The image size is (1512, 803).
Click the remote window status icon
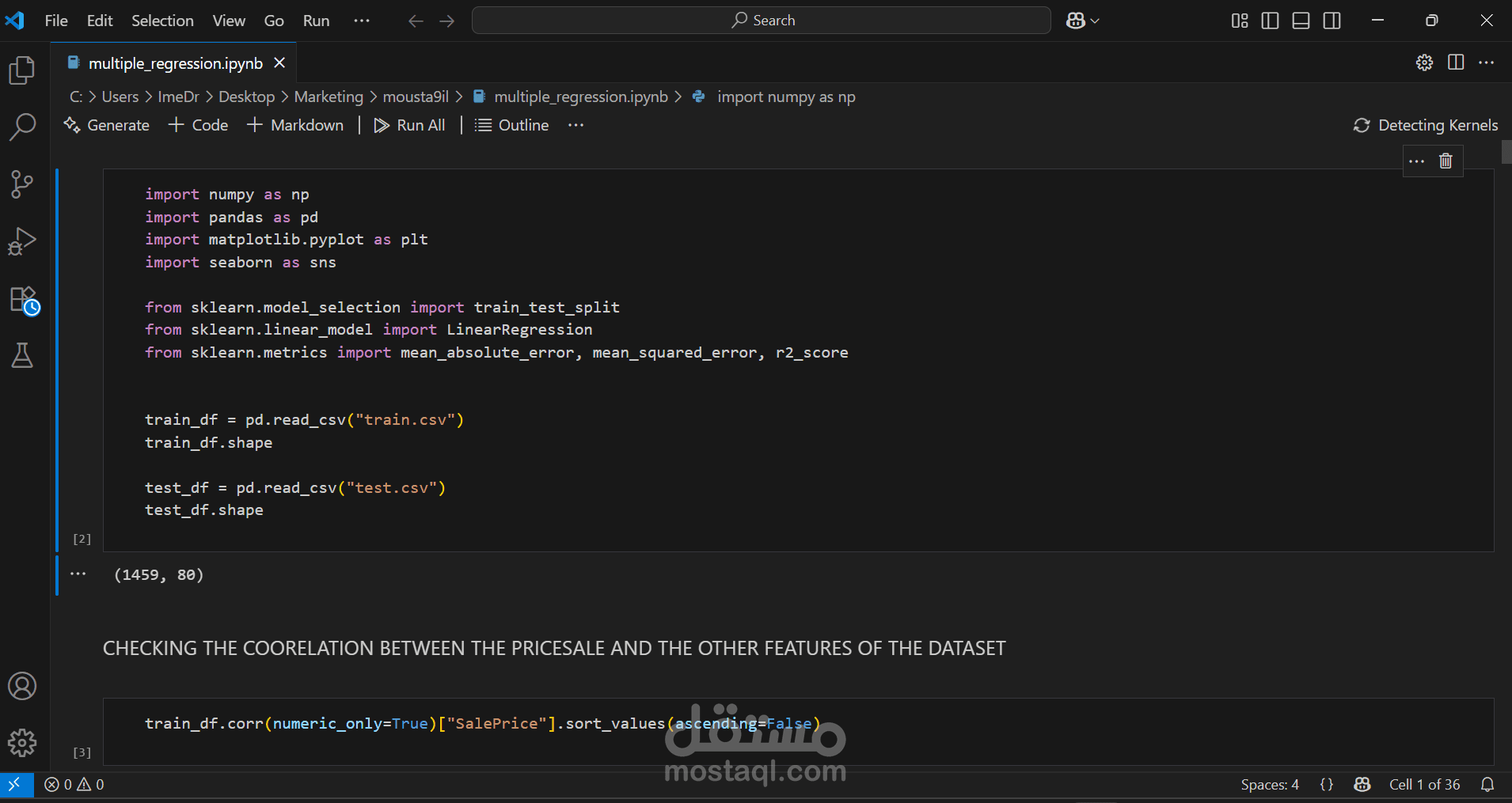(x=16, y=784)
